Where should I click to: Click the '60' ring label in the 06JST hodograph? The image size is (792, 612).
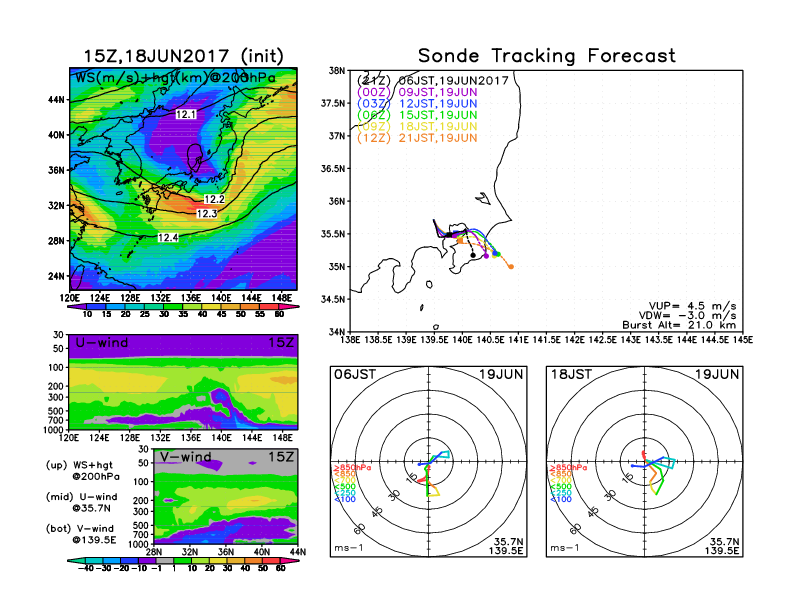pyautogui.click(x=359, y=529)
